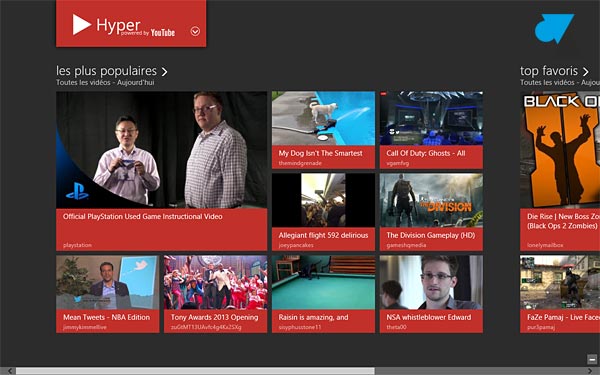Click 'My Dog Isn't The Smartest' title
This screenshot has height=375, width=600.
tap(321, 153)
